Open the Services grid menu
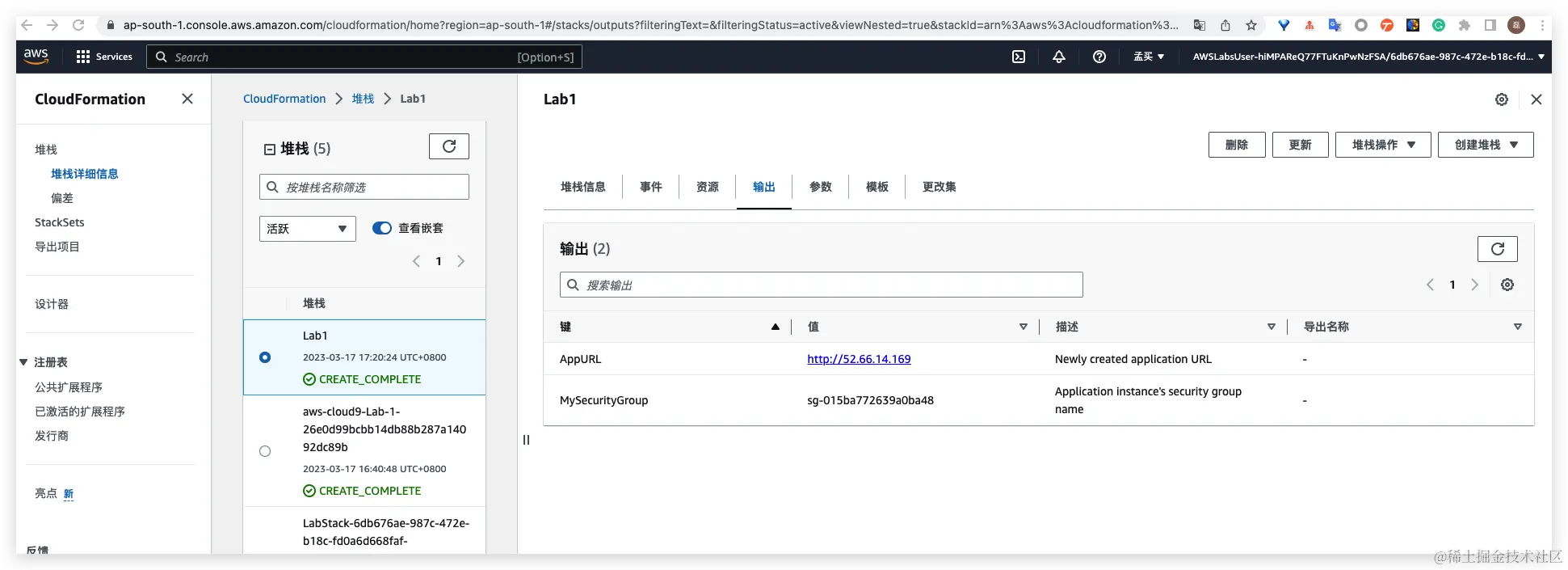1568x570 pixels. tap(104, 57)
